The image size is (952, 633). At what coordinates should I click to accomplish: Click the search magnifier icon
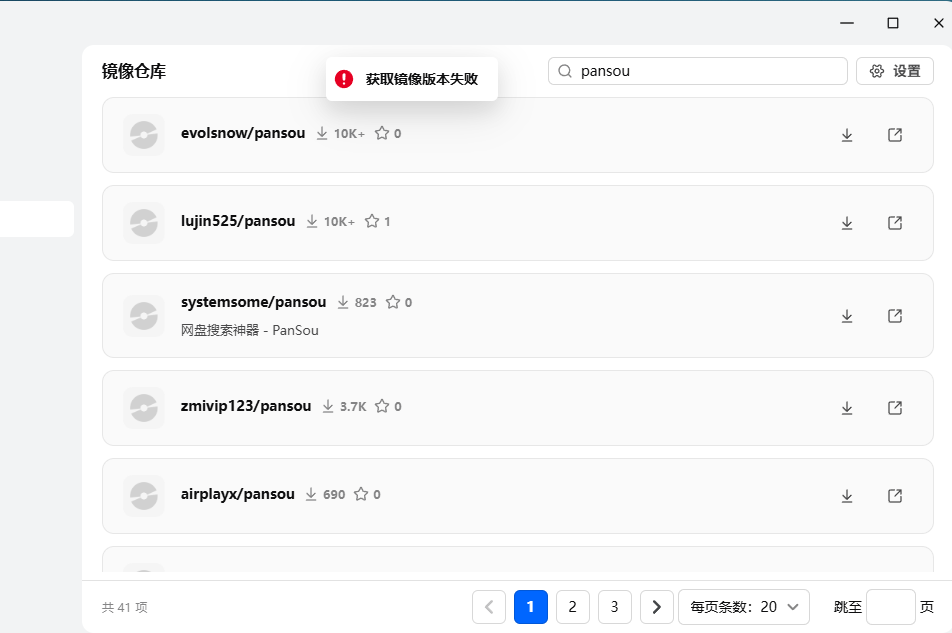click(x=565, y=71)
